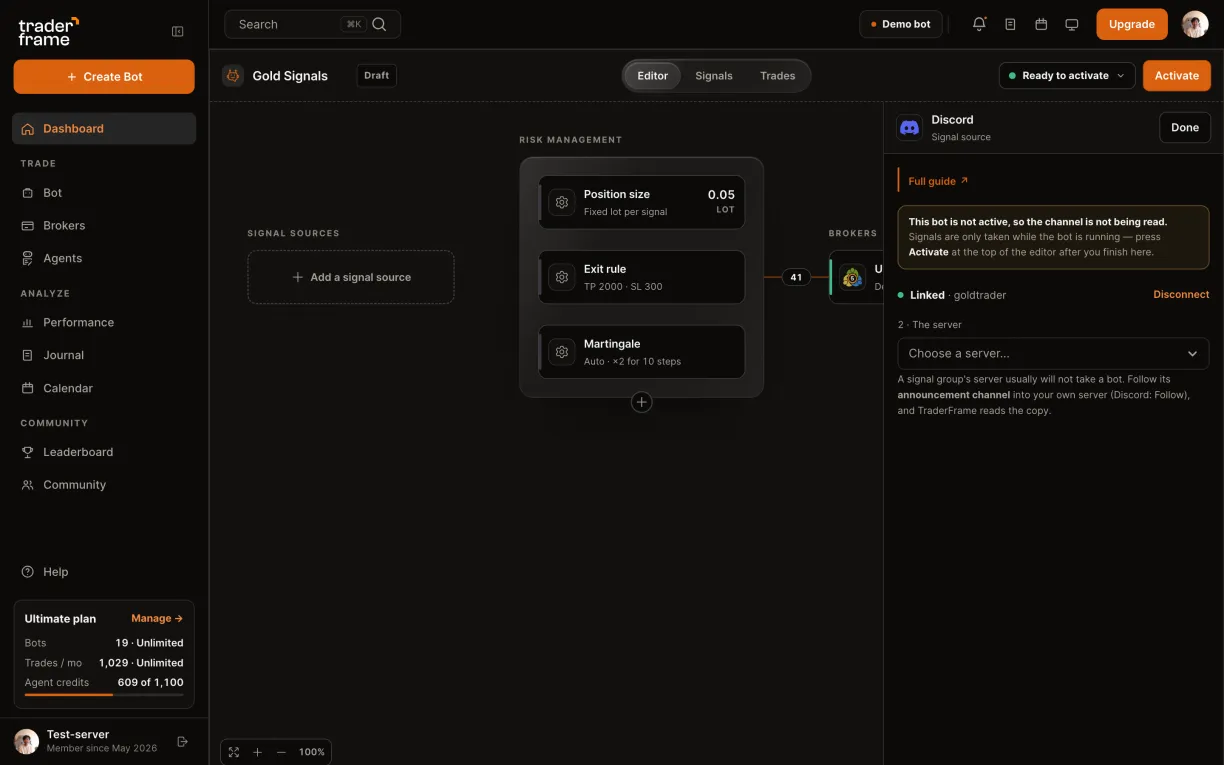Expand the Ready to activate dropdown
This screenshot has width=1224, height=765.
tap(1067, 75)
